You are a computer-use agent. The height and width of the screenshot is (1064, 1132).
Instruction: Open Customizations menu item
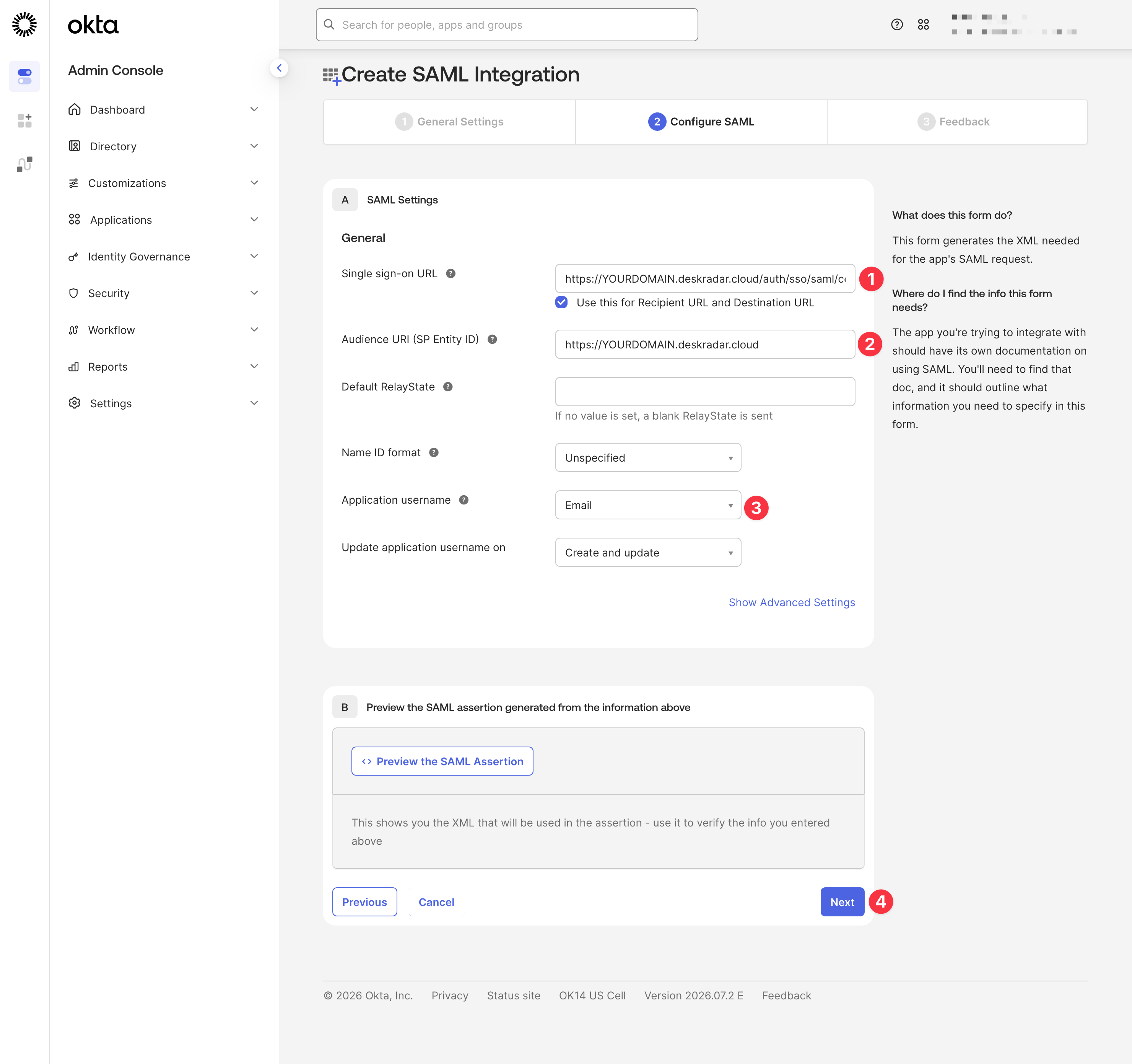[x=164, y=184]
